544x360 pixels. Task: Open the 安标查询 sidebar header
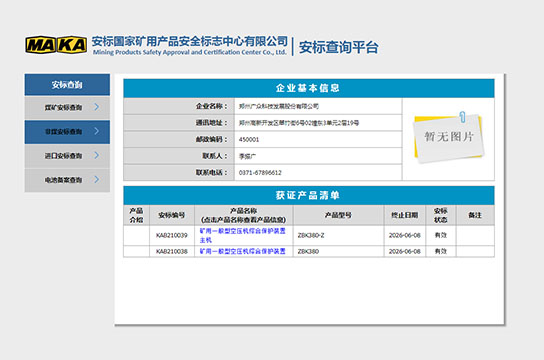pyautogui.click(x=67, y=84)
